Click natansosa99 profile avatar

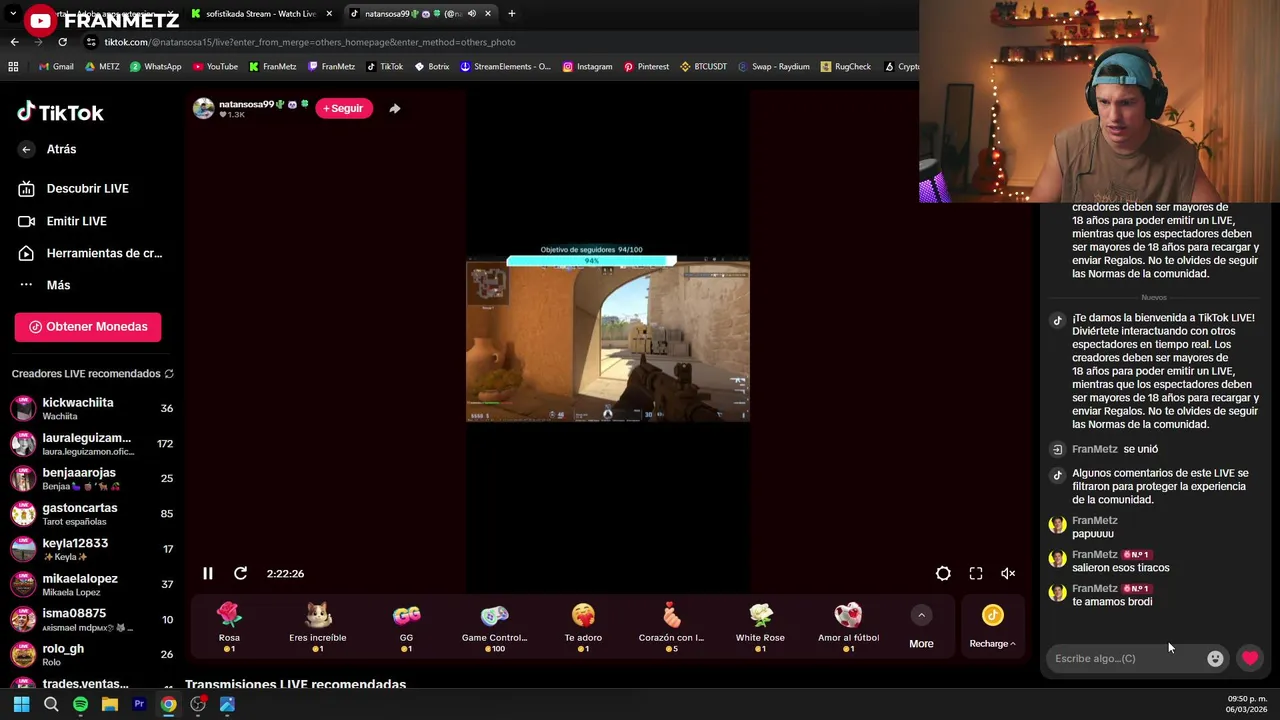203,108
